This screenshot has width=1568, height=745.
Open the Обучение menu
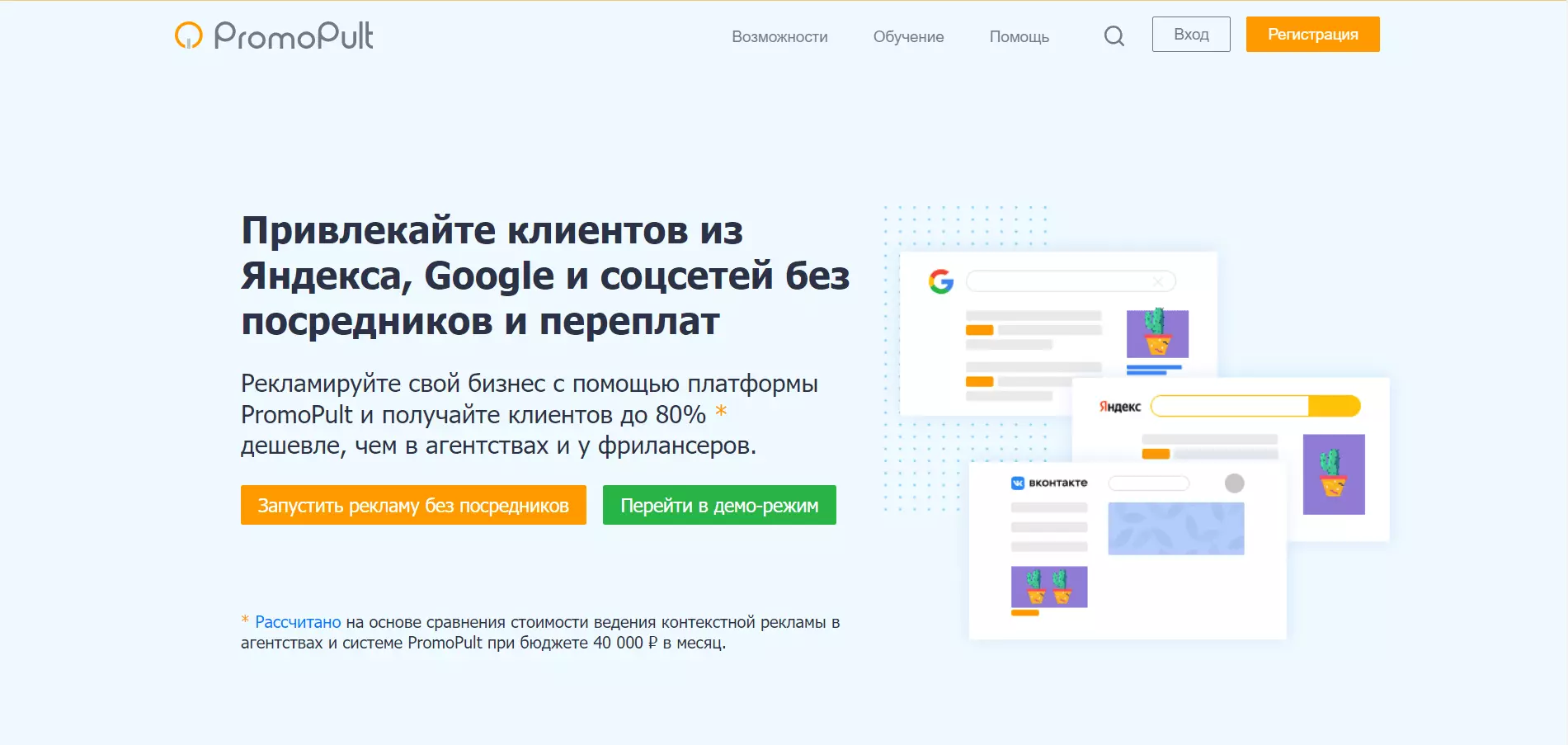[908, 37]
